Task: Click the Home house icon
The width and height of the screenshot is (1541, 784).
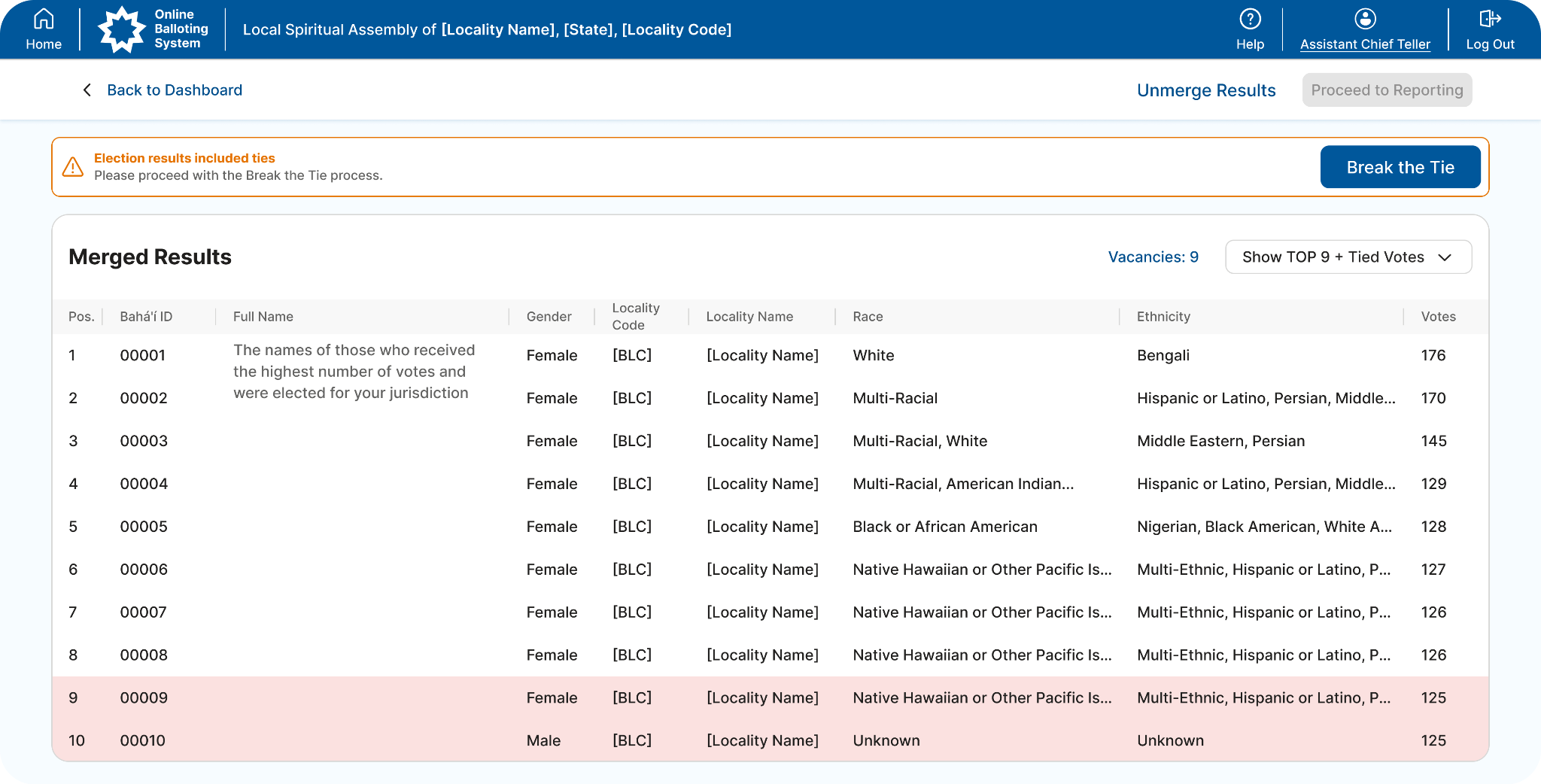Action: (x=44, y=19)
